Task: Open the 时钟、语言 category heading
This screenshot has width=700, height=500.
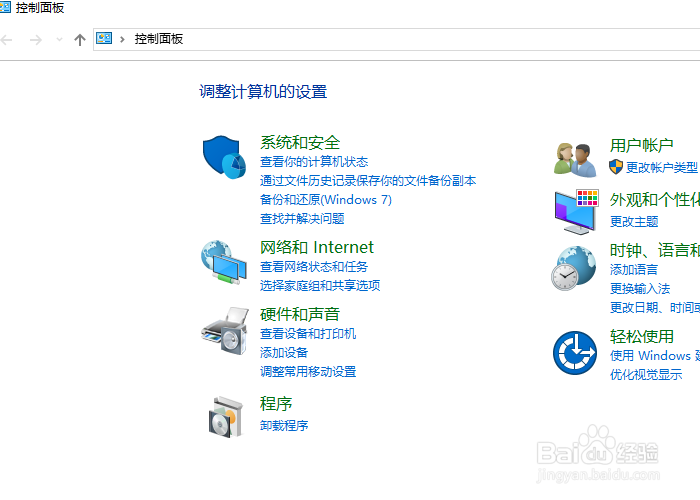Action: pyautogui.click(x=655, y=250)
